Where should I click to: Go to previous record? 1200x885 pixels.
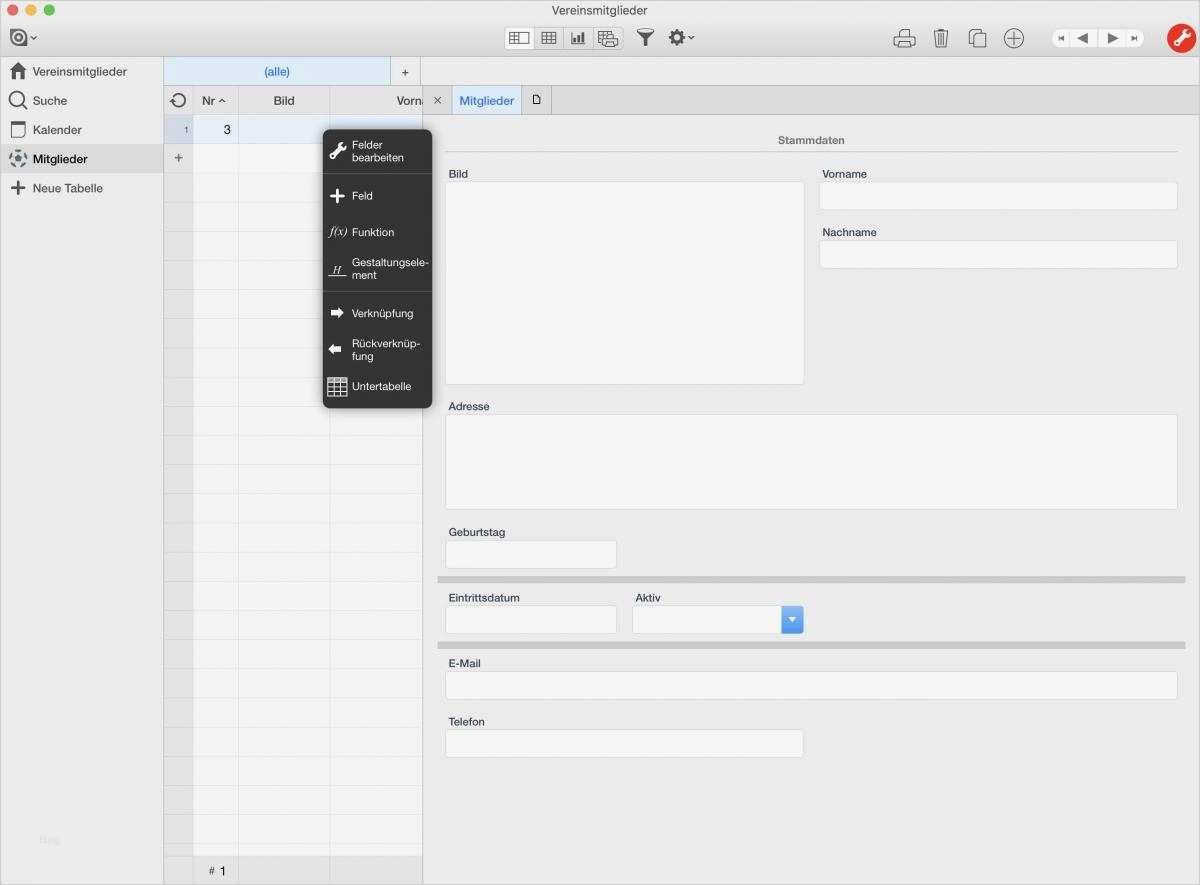tap(1083, 38)
